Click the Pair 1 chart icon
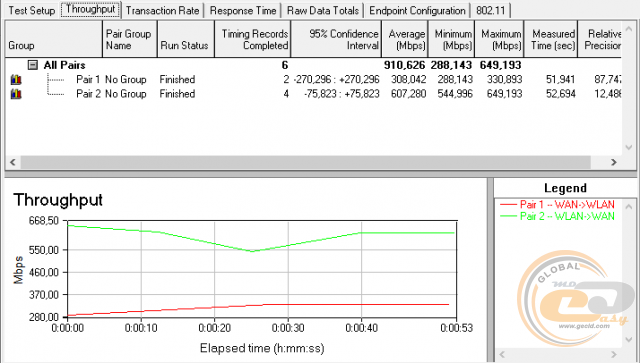640x363 pixels. (x=16, y=79)
